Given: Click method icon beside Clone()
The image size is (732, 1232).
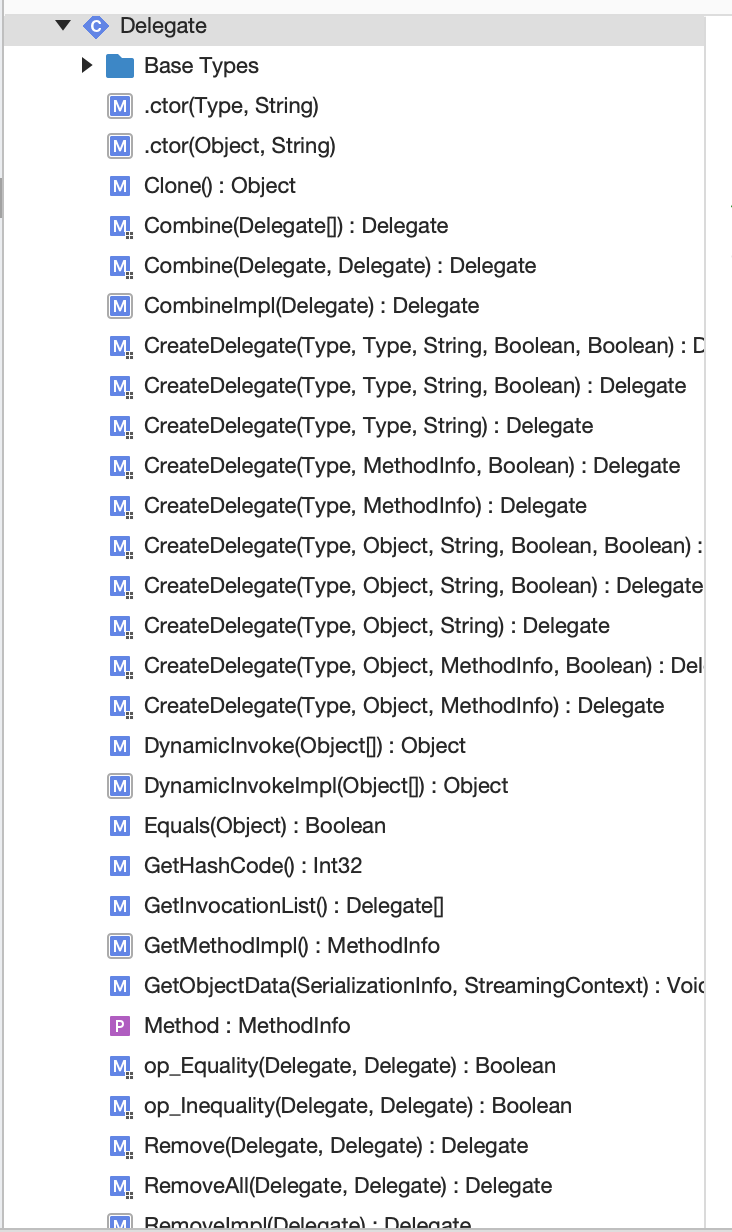Looking at the screenshot, I should (120, 186).
